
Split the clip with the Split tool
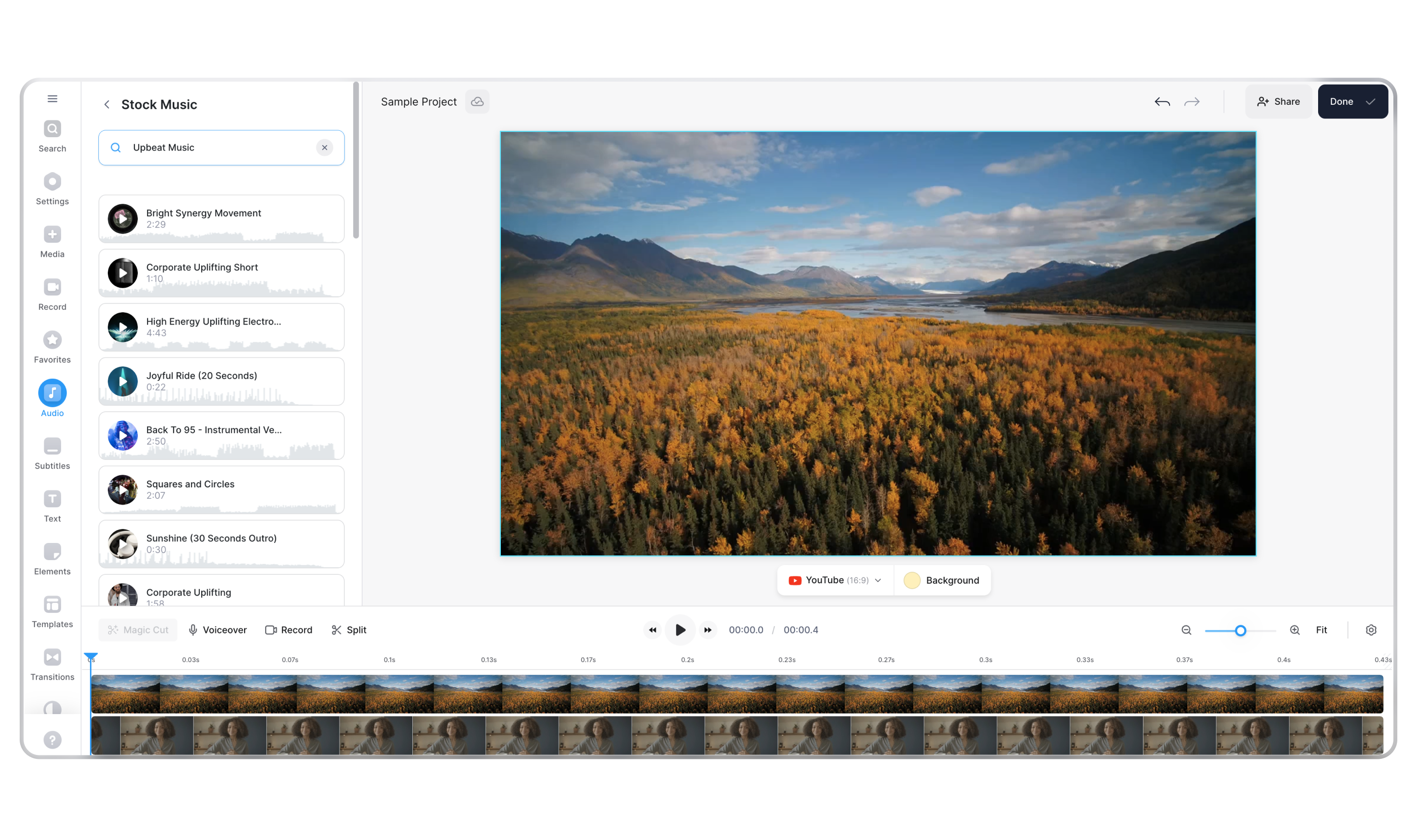point(349,630)
